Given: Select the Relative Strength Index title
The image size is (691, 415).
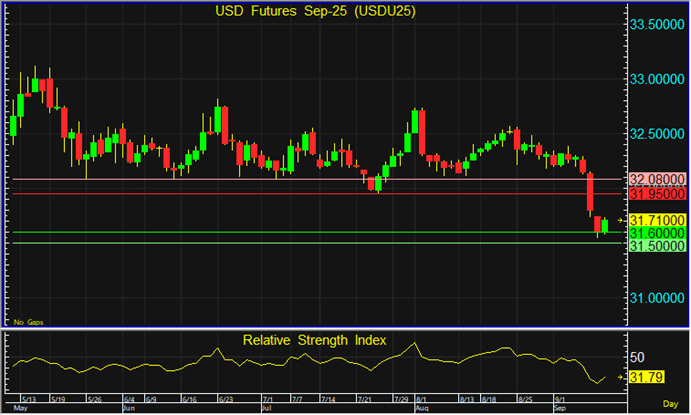Looking at the screenshot, I should (x=316, y=341).
